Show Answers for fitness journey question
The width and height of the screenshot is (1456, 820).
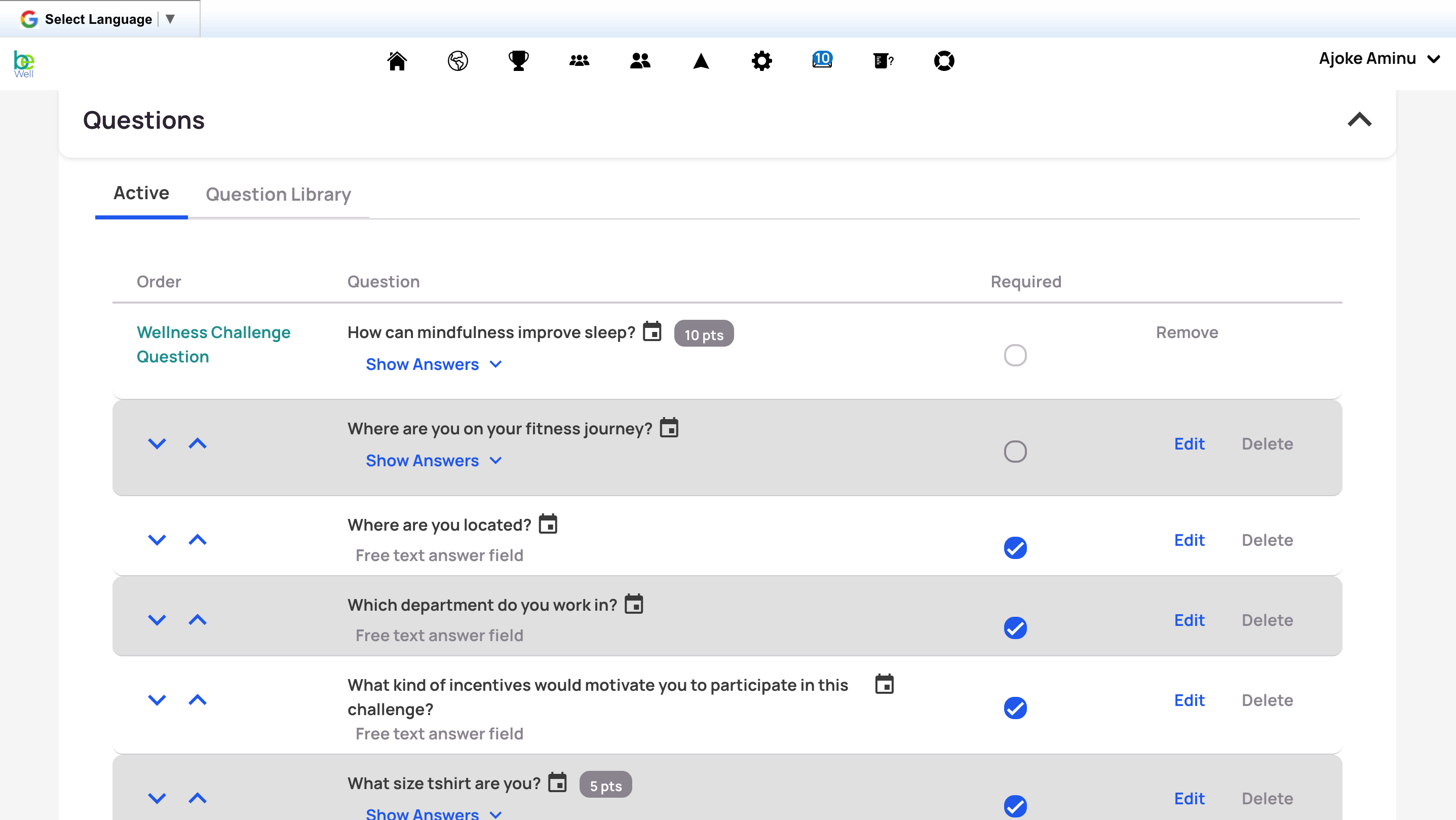point(434,460)
